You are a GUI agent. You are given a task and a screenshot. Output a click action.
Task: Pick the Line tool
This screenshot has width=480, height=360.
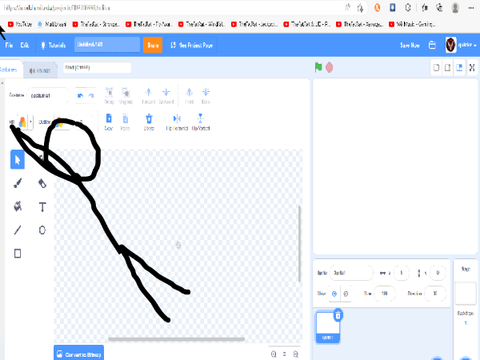coord(17,230)
